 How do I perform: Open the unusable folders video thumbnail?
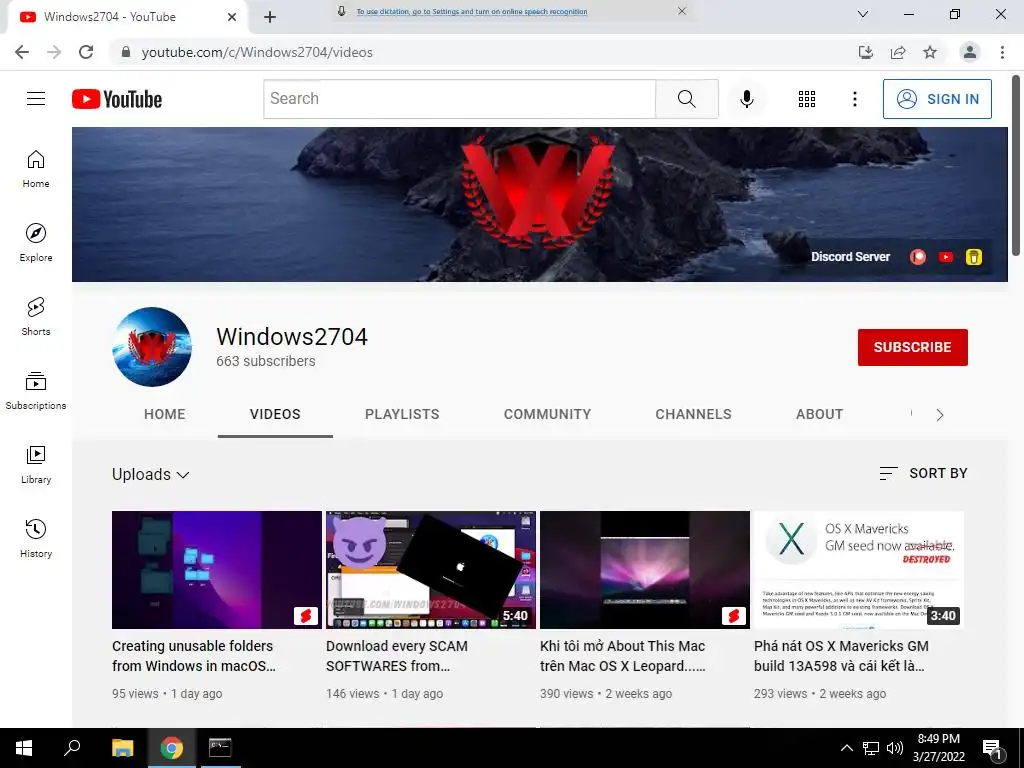pos(217,569)
